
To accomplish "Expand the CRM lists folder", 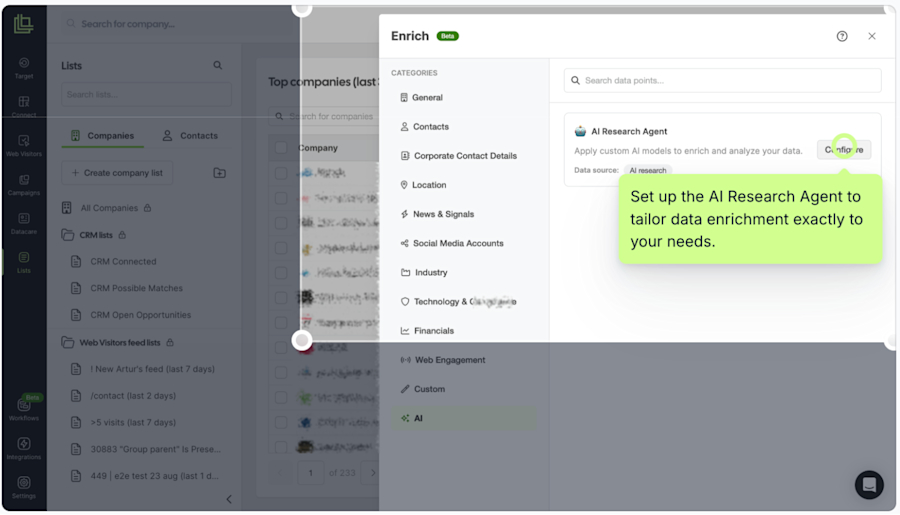I will pyautogui.click(x=94, y=235).
